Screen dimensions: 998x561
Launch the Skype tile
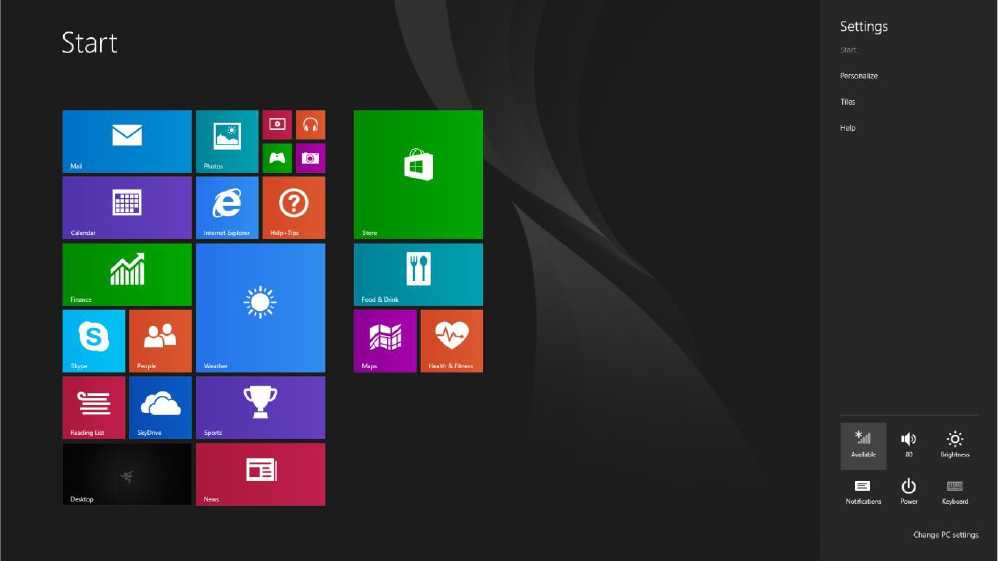point(94,341)
